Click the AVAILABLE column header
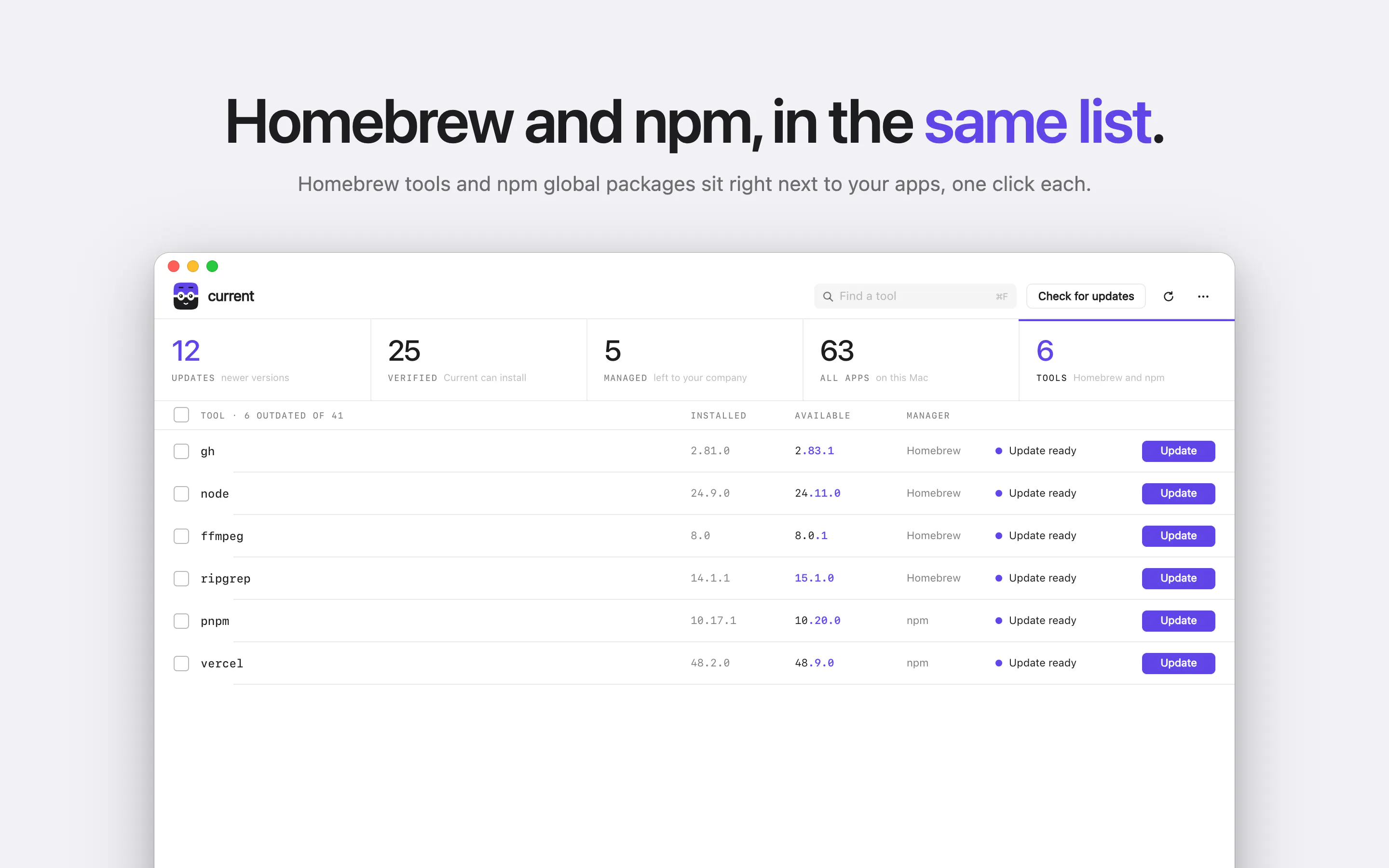 pyautogui.click(x=822, y=416)
